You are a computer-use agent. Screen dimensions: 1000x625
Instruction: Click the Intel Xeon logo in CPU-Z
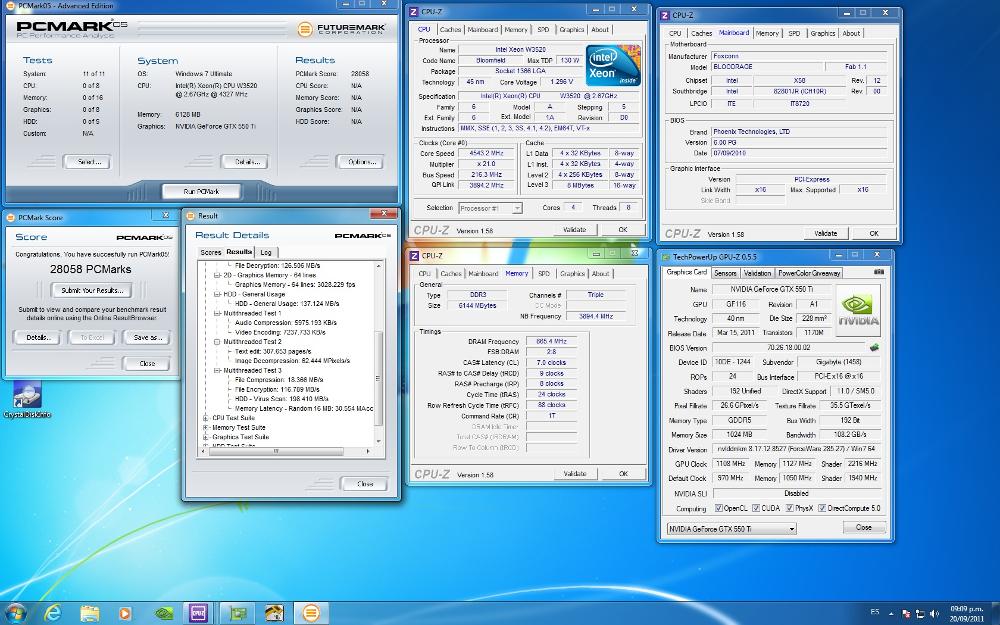point(613,65)
